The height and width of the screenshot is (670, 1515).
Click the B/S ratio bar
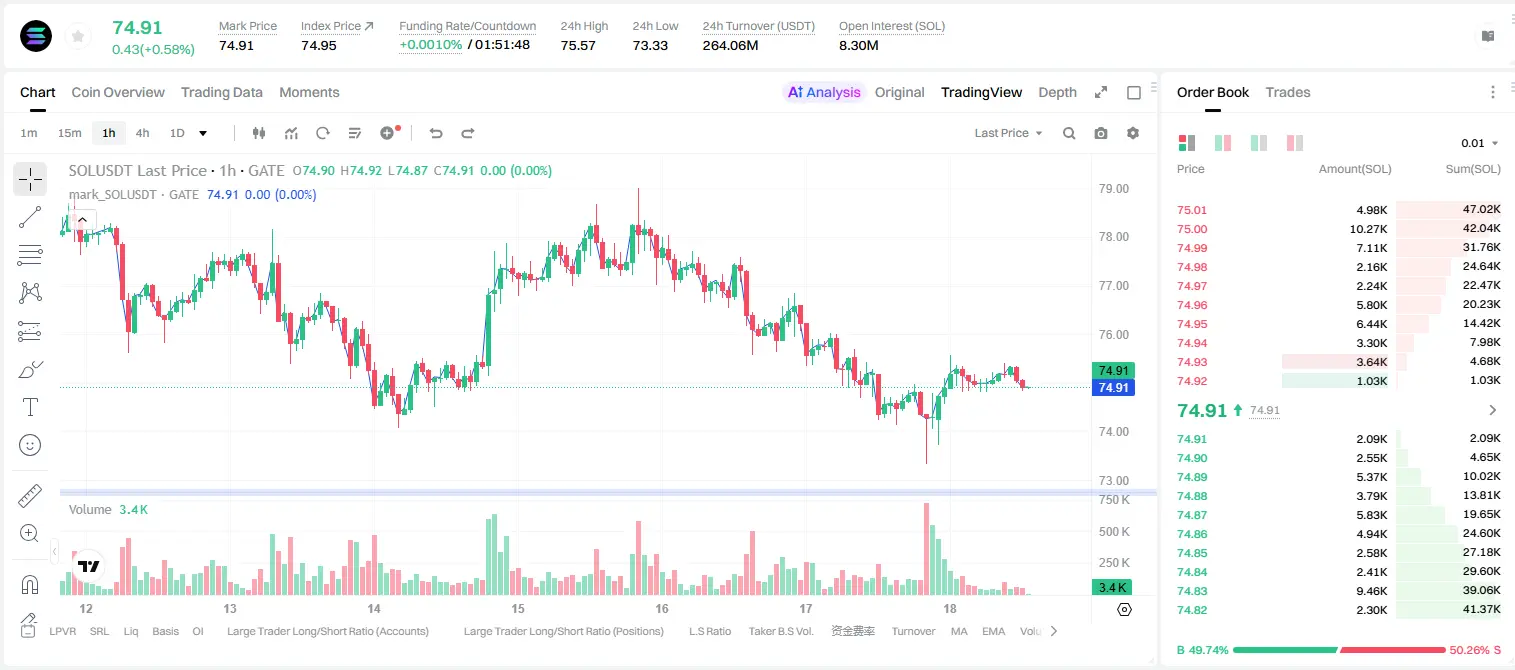[1339, 650]
